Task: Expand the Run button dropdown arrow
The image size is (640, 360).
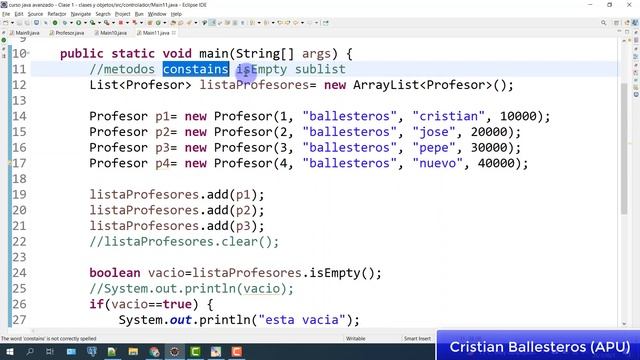Action: (x=84, y=23)
